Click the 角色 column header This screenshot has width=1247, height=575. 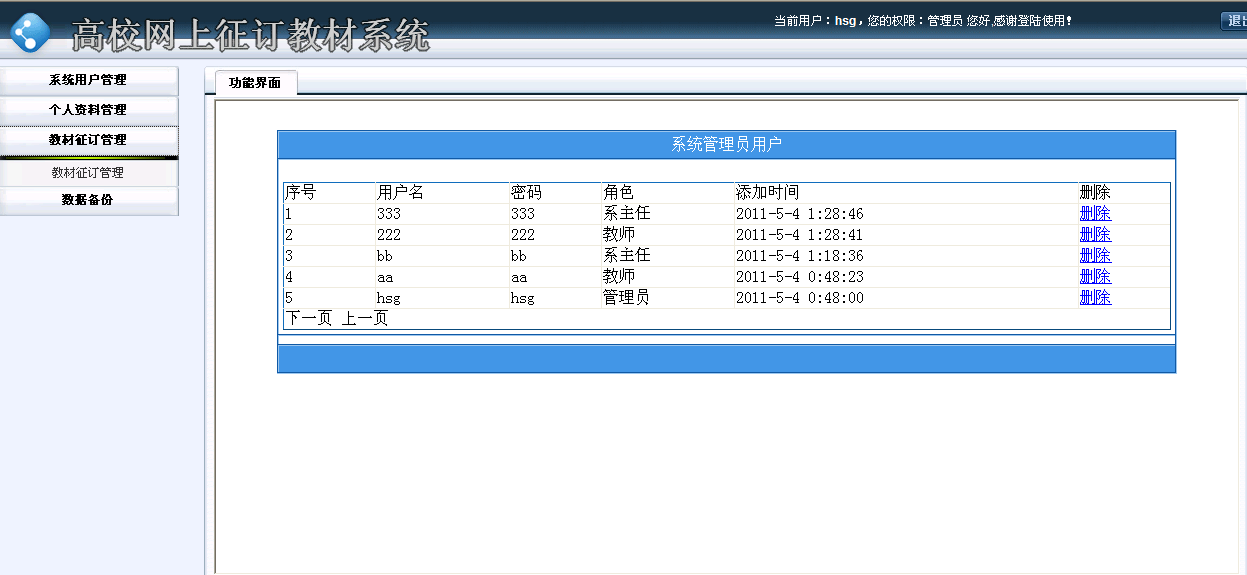pyautogui.click(x=618, y=193)
